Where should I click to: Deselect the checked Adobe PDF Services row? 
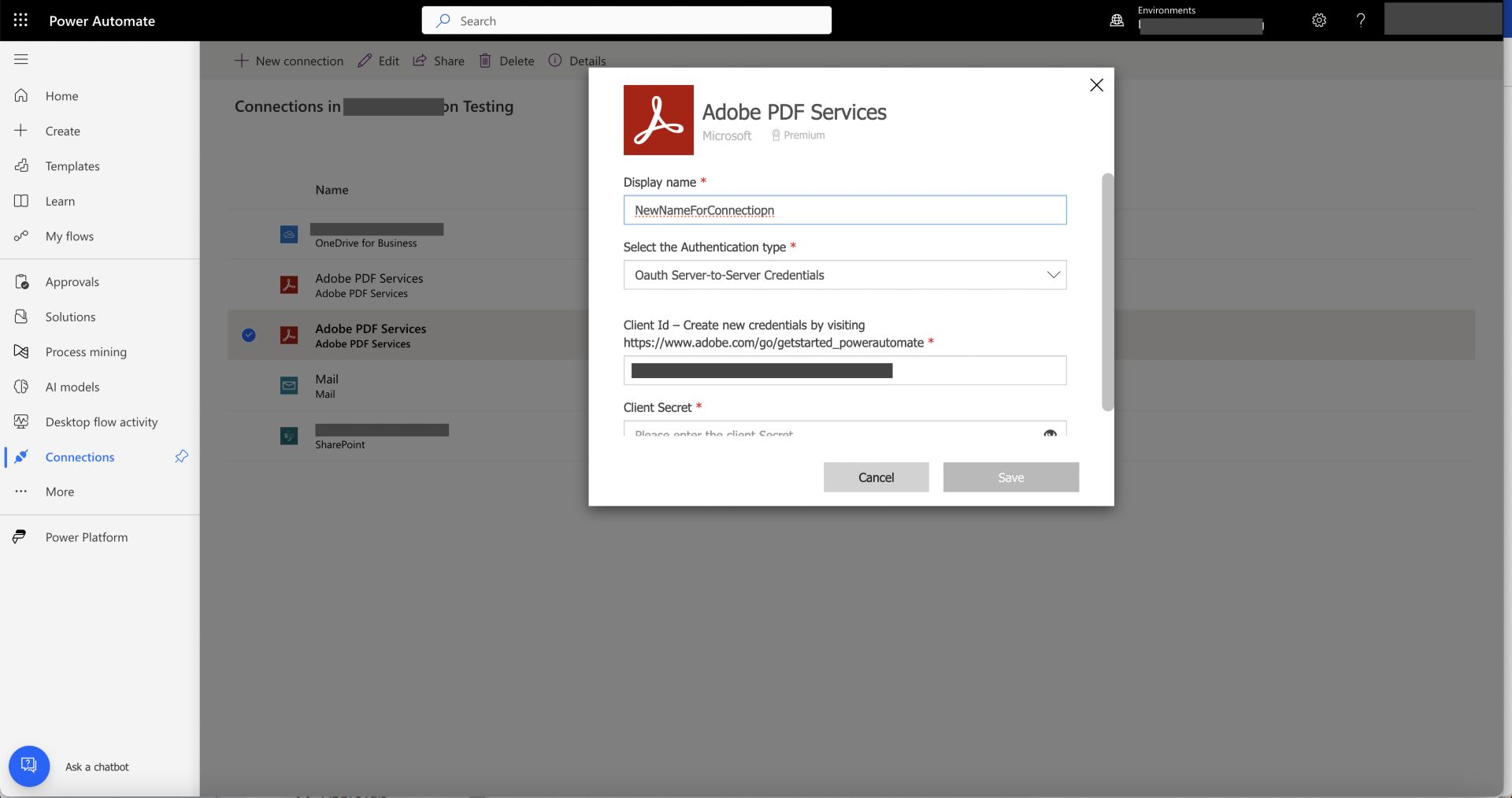[x=249, y=335]
